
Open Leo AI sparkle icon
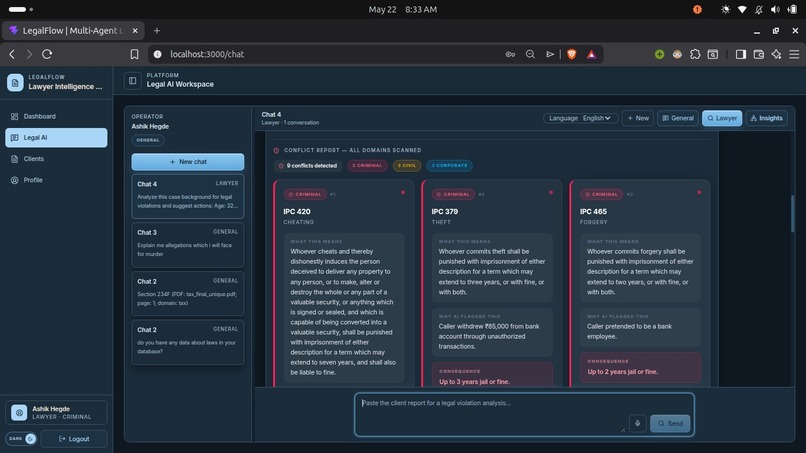tap(776, 54)
